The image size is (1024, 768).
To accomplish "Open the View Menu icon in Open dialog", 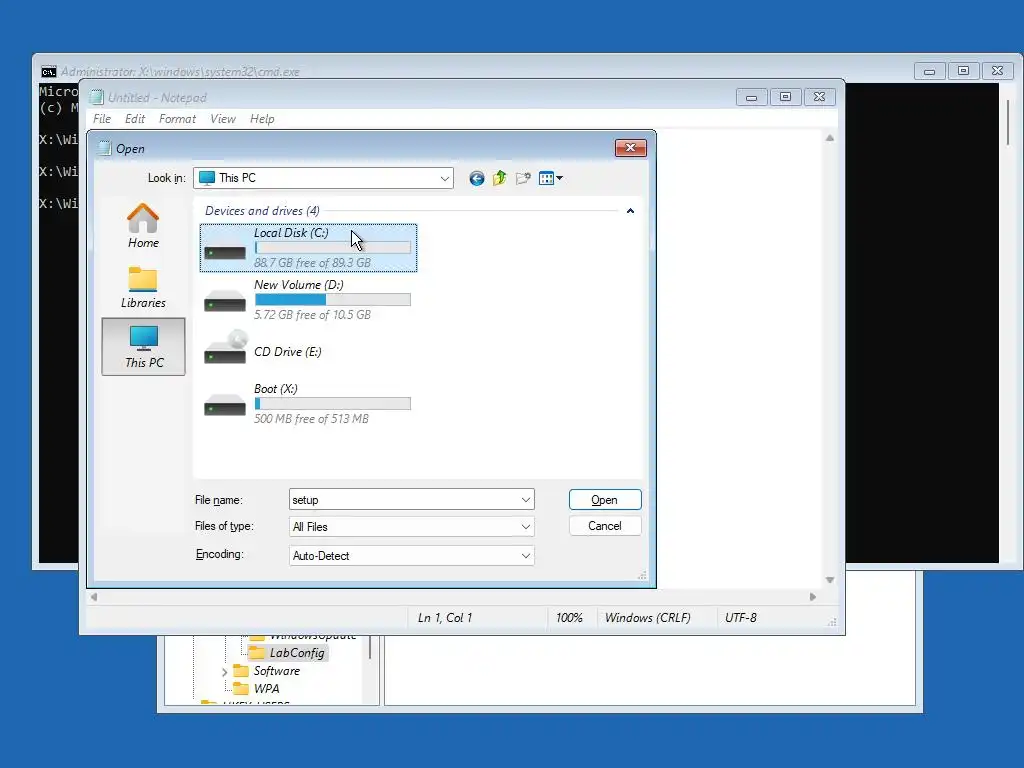I will [x=551, y=178].
